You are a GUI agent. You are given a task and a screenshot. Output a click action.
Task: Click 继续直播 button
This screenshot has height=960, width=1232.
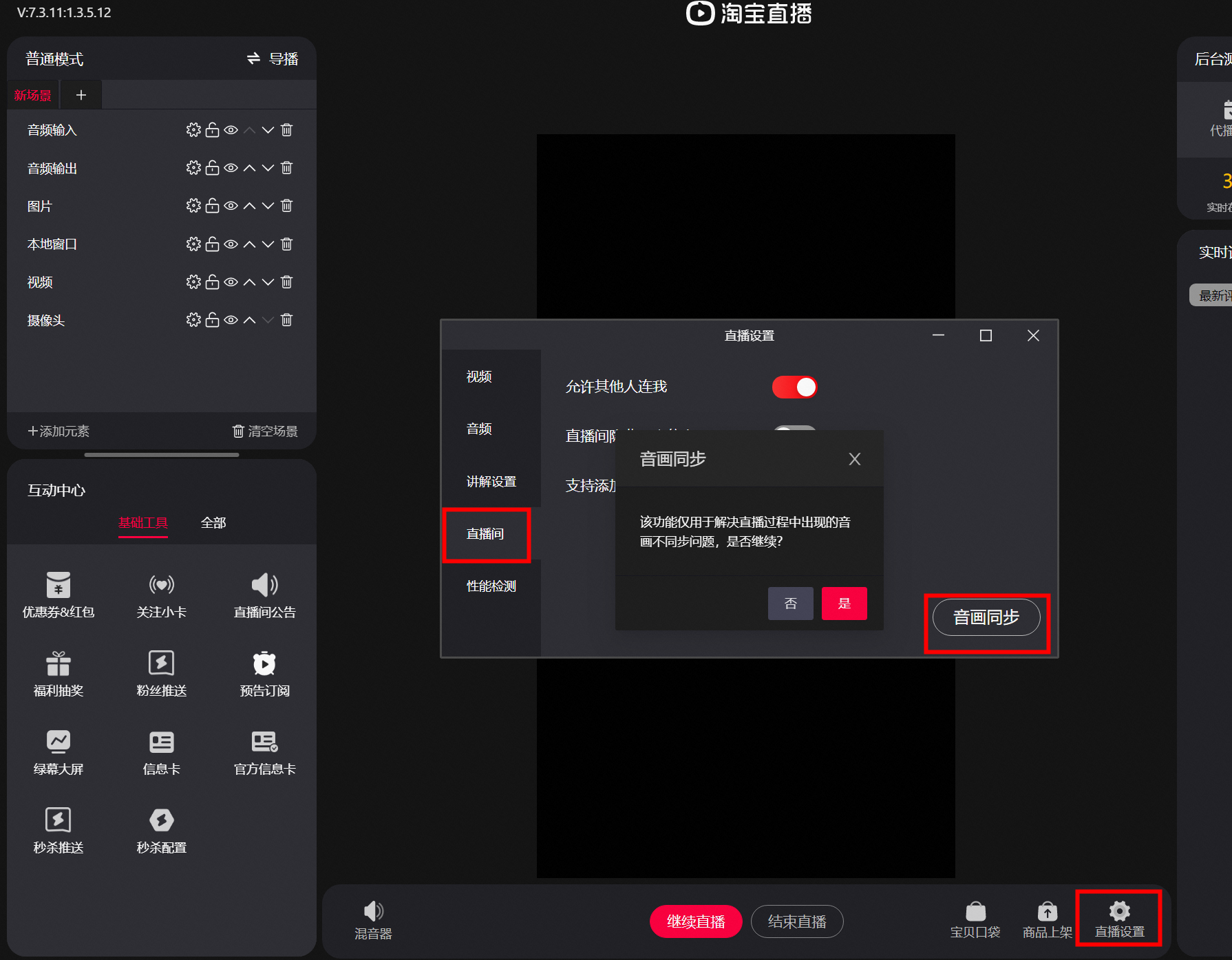(696, 921)
